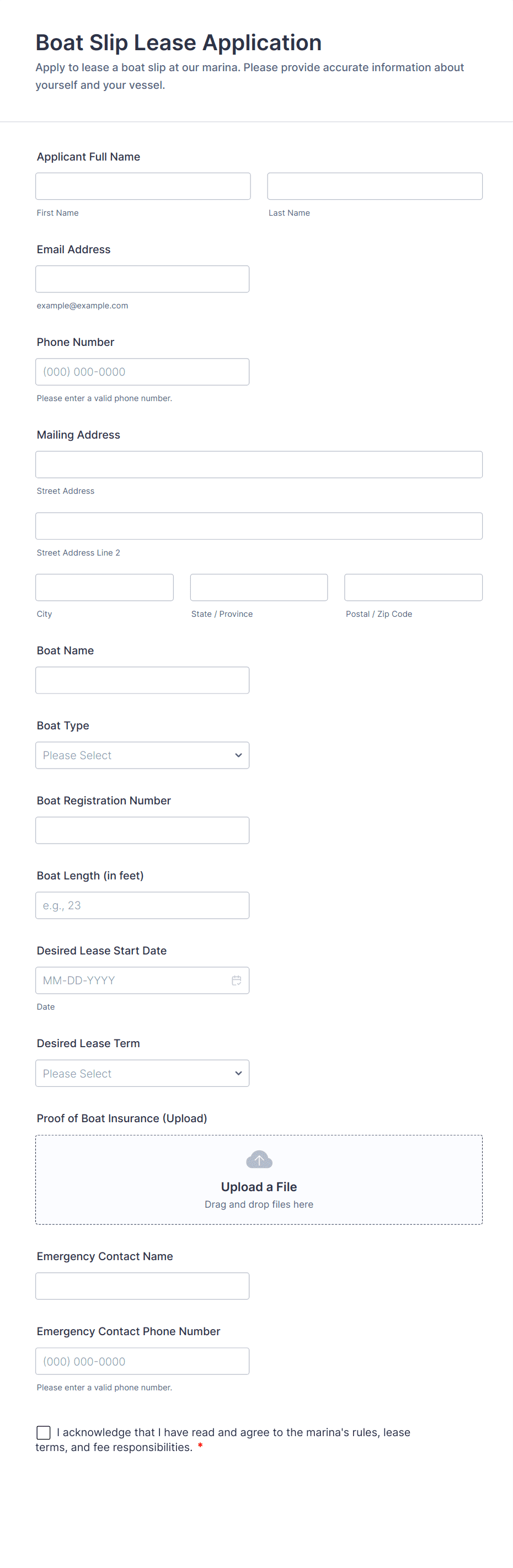Select the Email Address input box
The height and width of the screenshot is (1568, 513).
point(142,279)
